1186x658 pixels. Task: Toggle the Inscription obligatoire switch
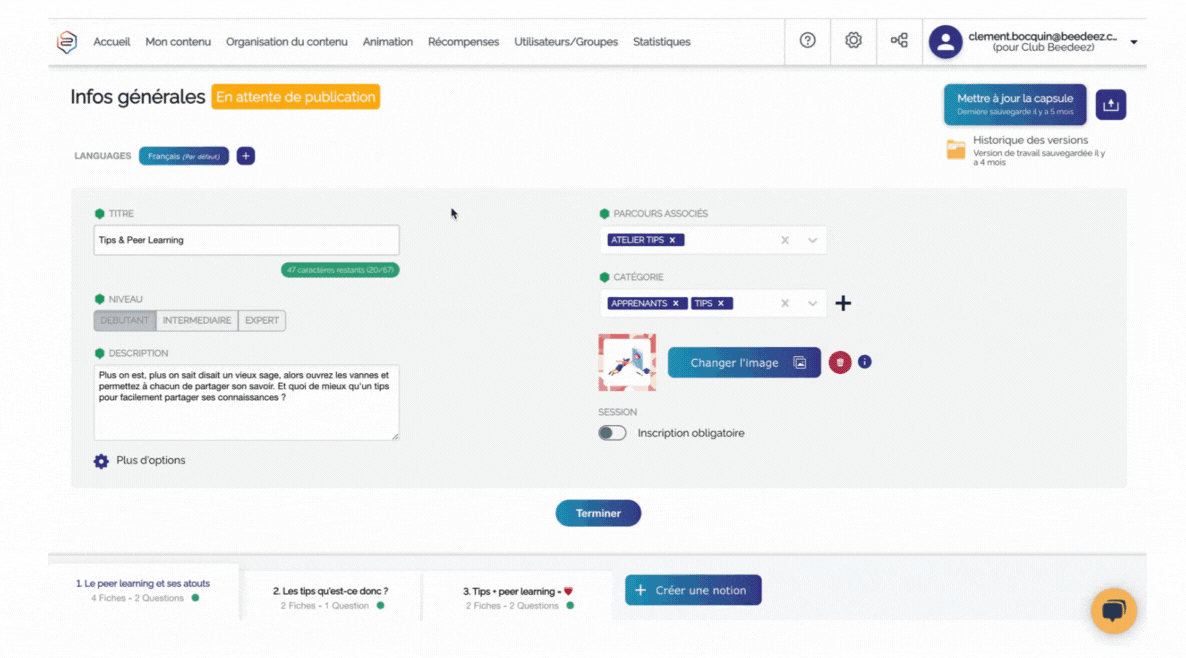(x=612, y=433)
